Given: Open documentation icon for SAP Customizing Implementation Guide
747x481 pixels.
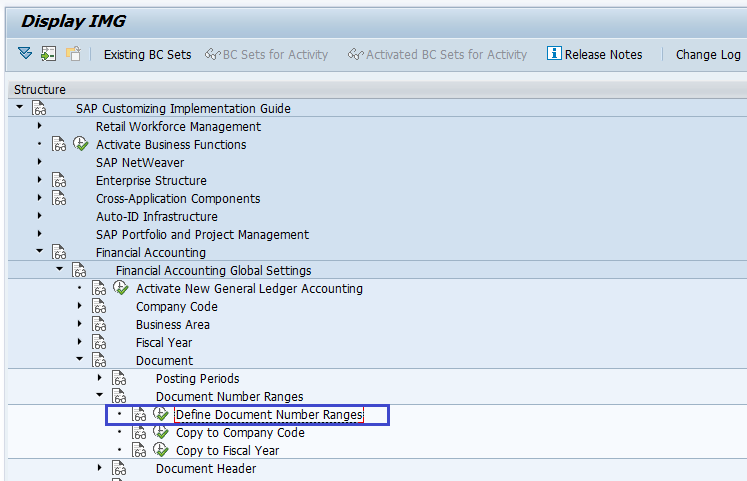Looking at the screenshot, I should click(x=39, y=108).
